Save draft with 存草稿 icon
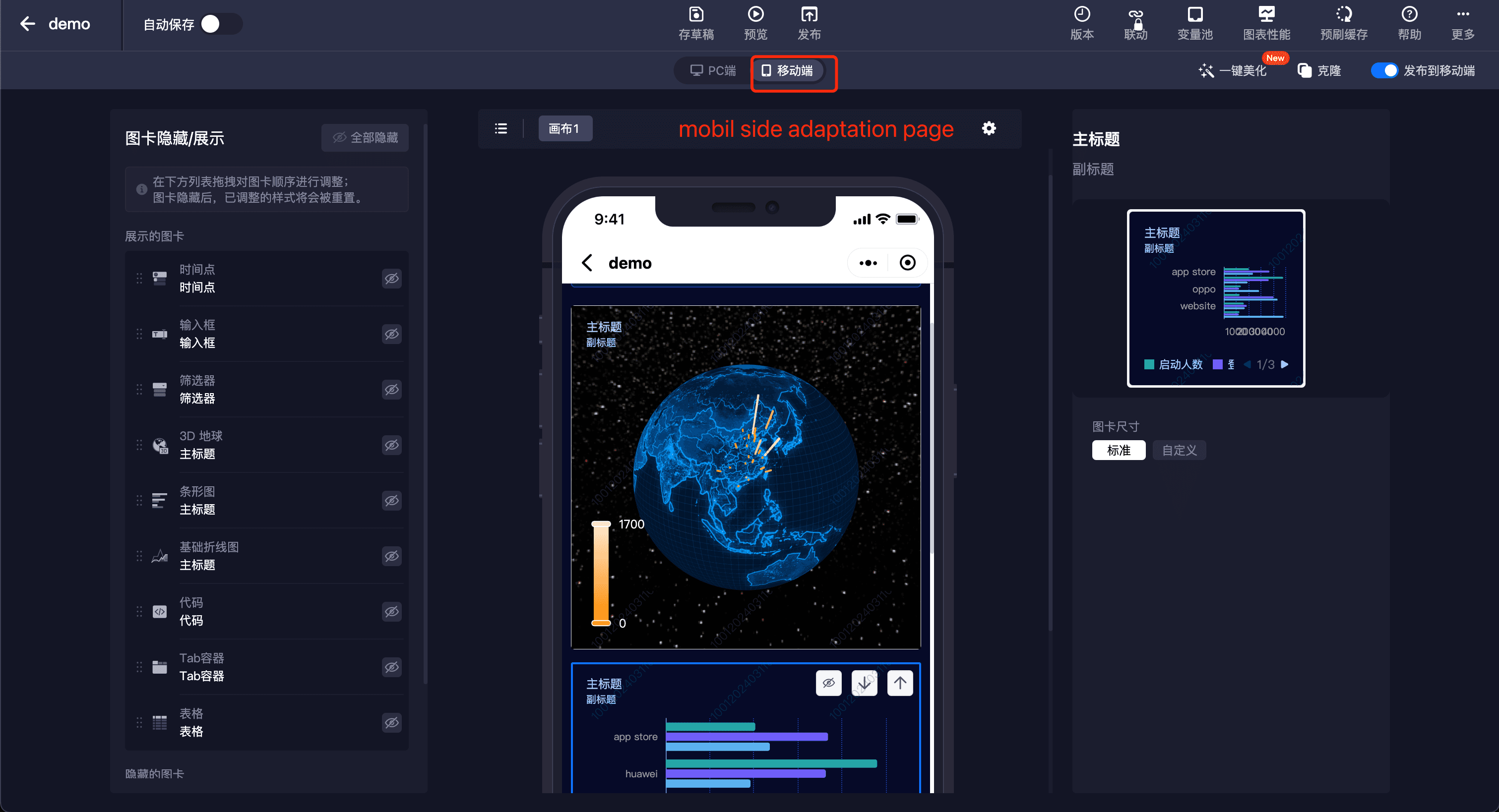Screen dimensions: 1499x812 click(x=696, y=23)
